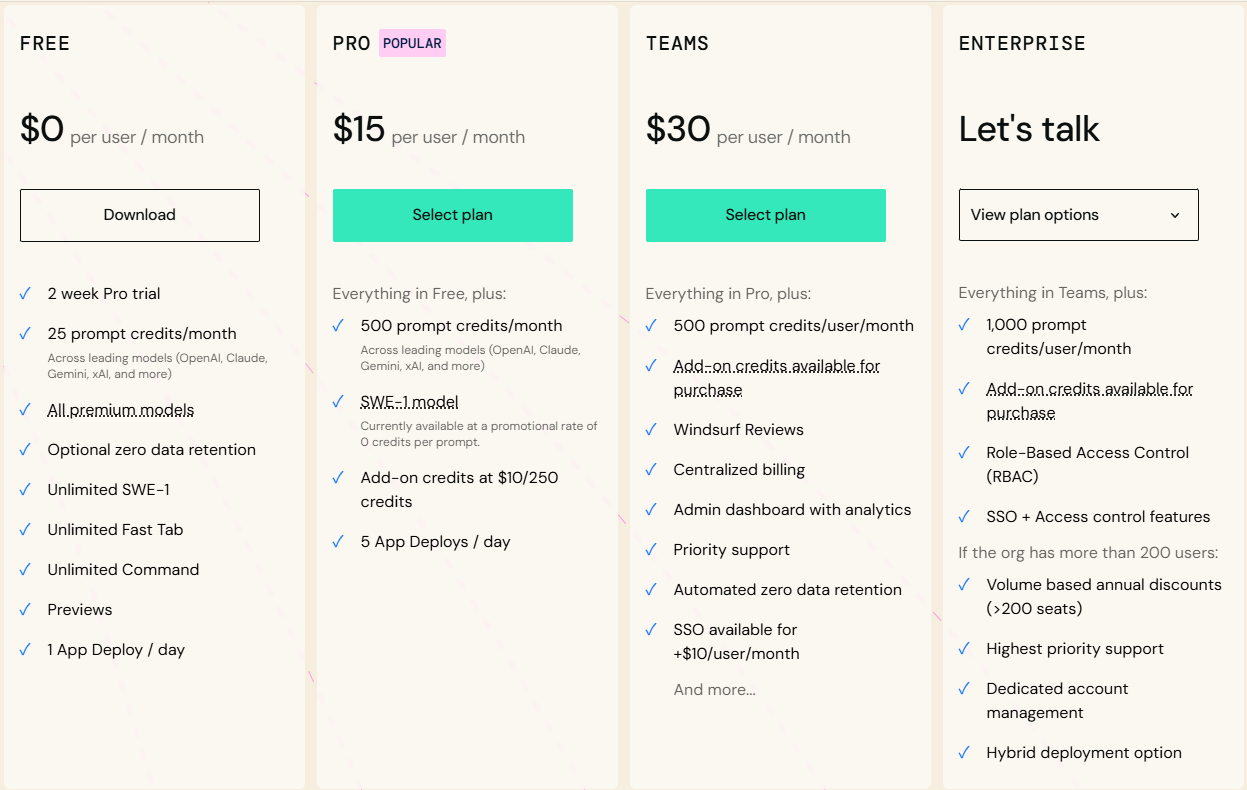The image size is (1247, 790).
Task: Click checkmark icon beside SWE-1 model
Action: 338,402
